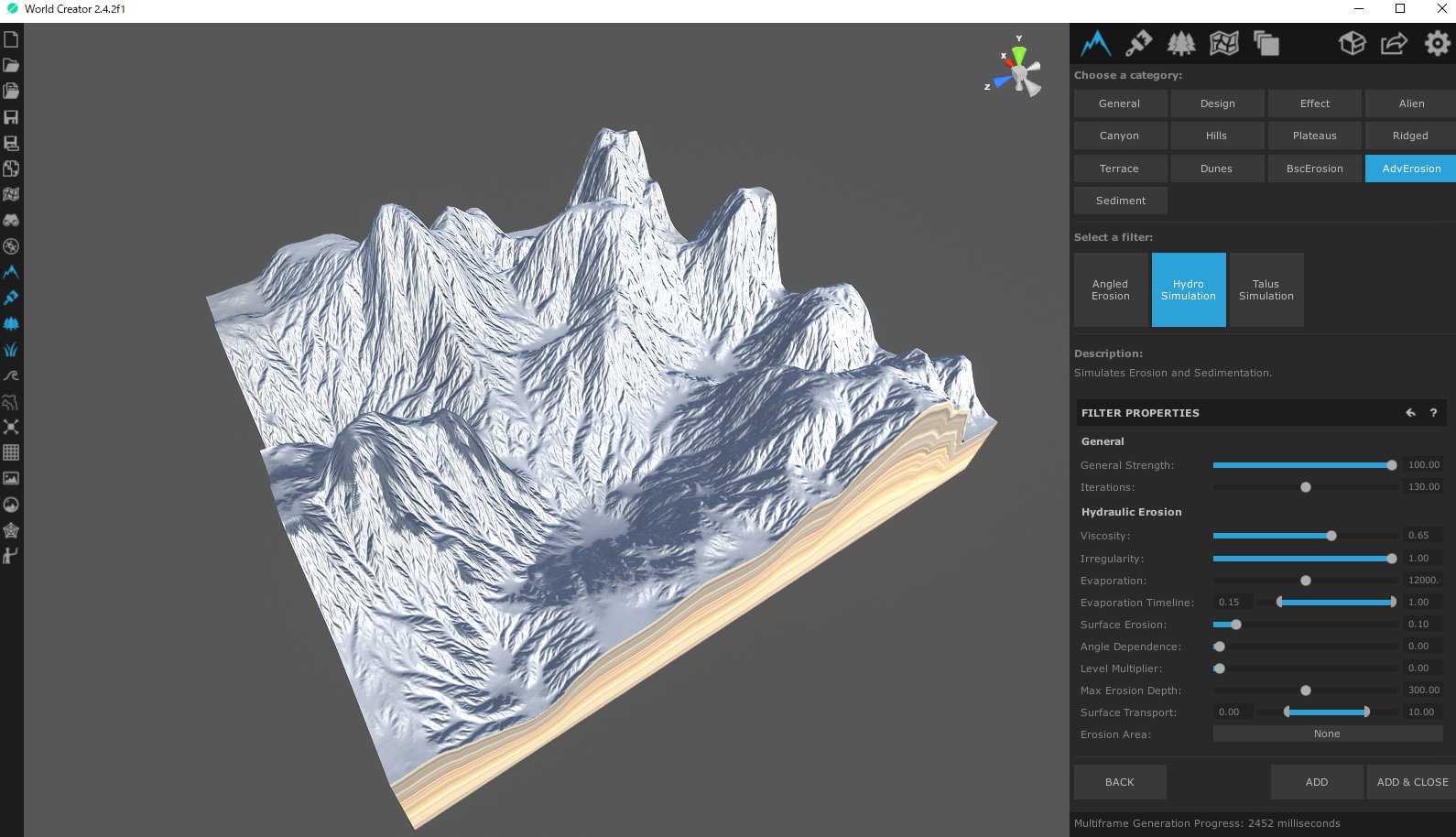Click the open box Library icon

(x=1352, y=43)
